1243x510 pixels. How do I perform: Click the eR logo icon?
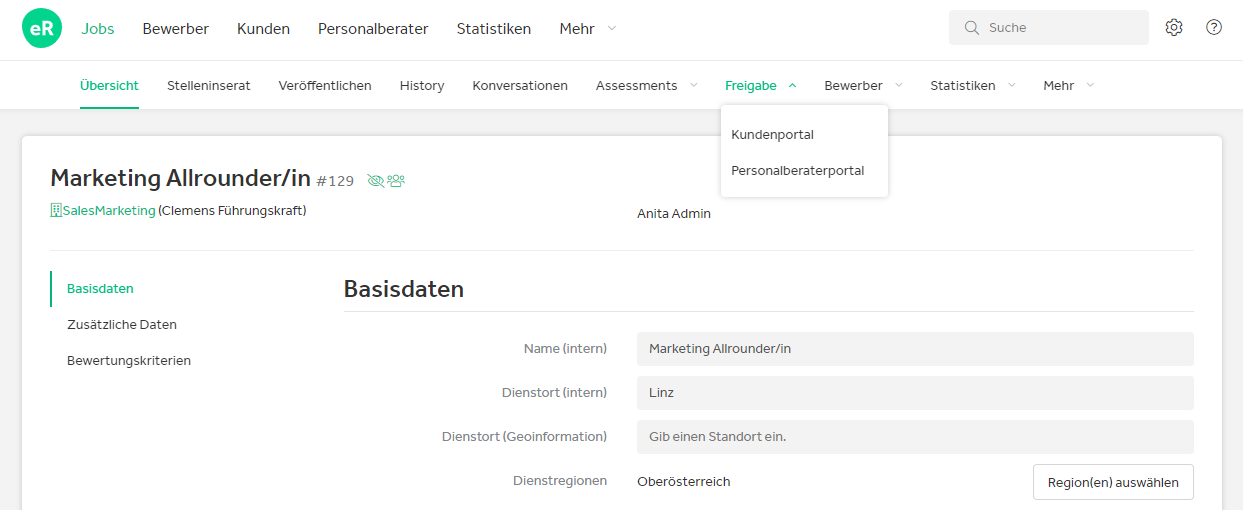pyautogui.click(x=42, y=28)
